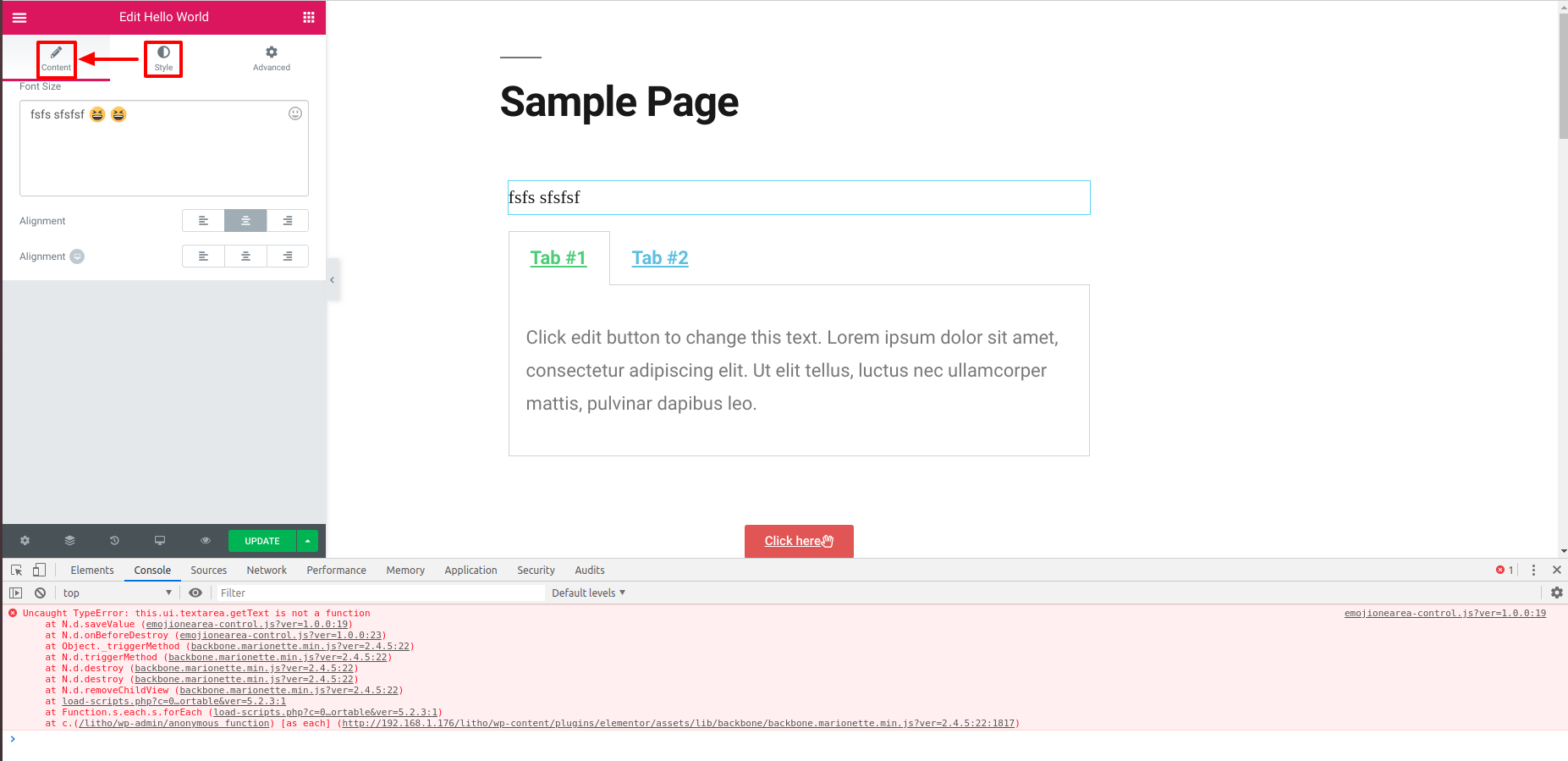The width and height of the screenshot is (1568, 761).
Task: Click the emoji text area with 'fsfs sfsfsf'
Action: point(164,148)
